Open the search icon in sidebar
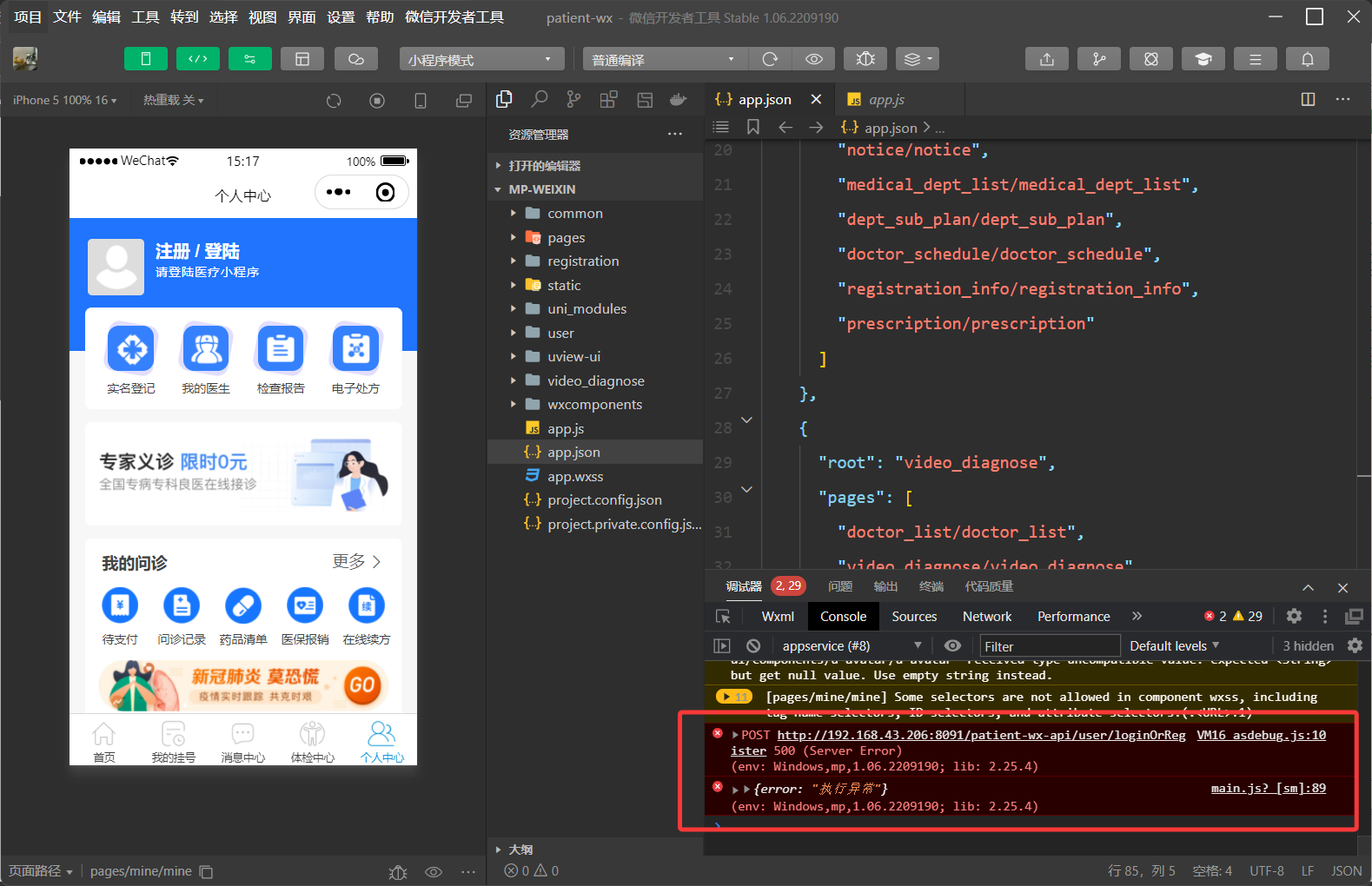Image resolution: width=1372 pixels, height=886 pixels. 540,100
